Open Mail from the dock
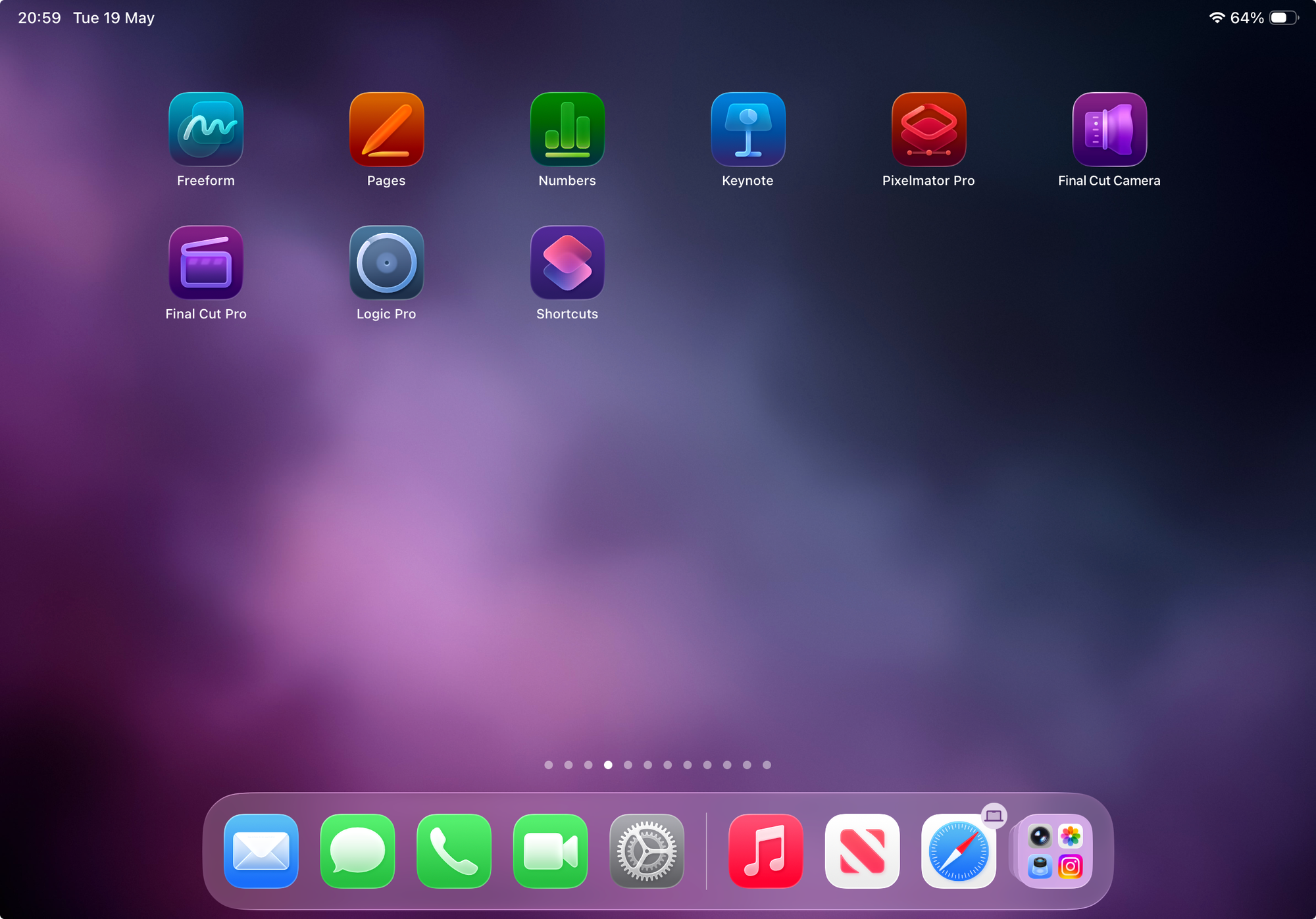This screenshot has height=919, width=1316. click(261, 851)
